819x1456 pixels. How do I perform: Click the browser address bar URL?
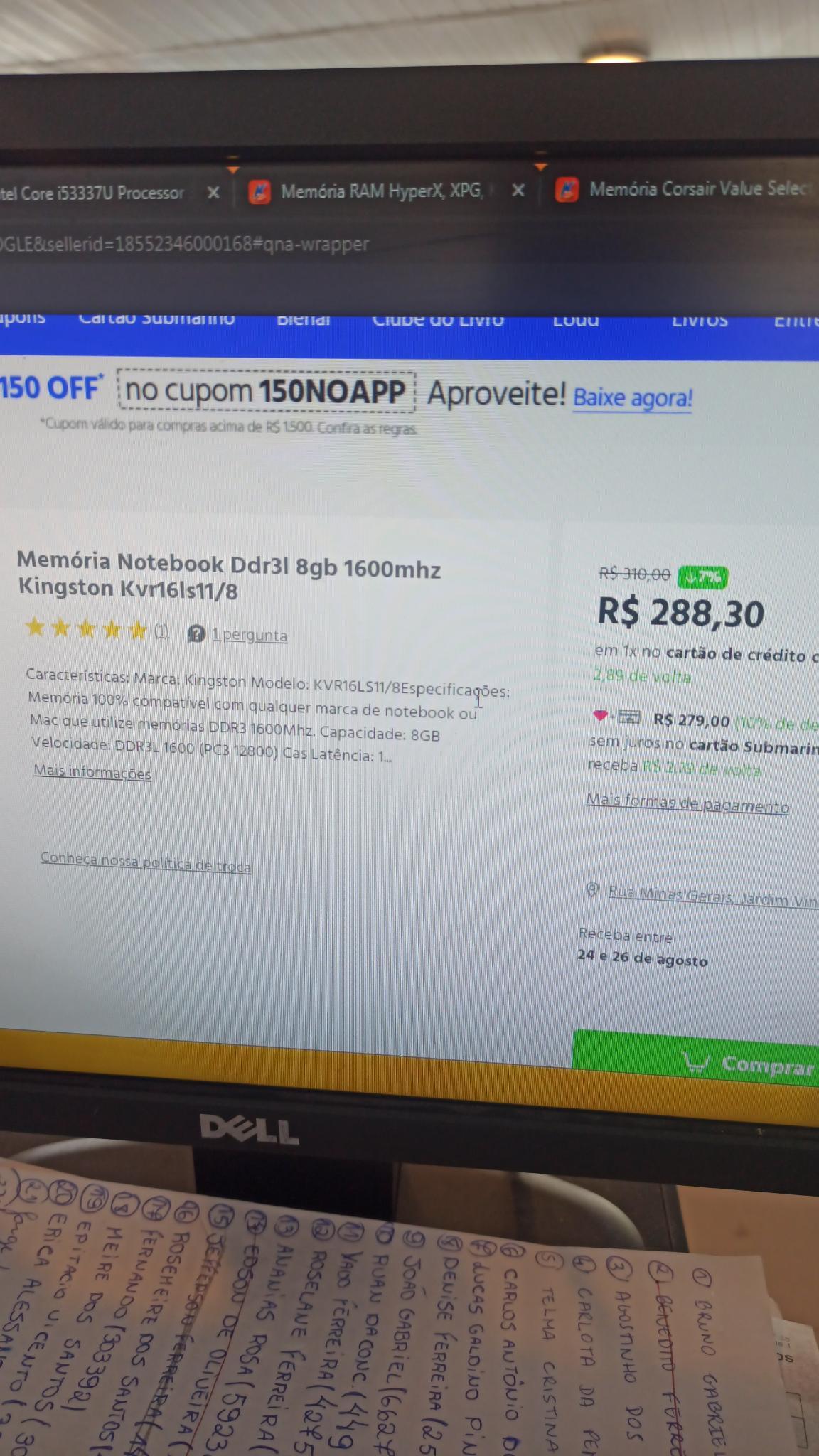pos(185,244)
